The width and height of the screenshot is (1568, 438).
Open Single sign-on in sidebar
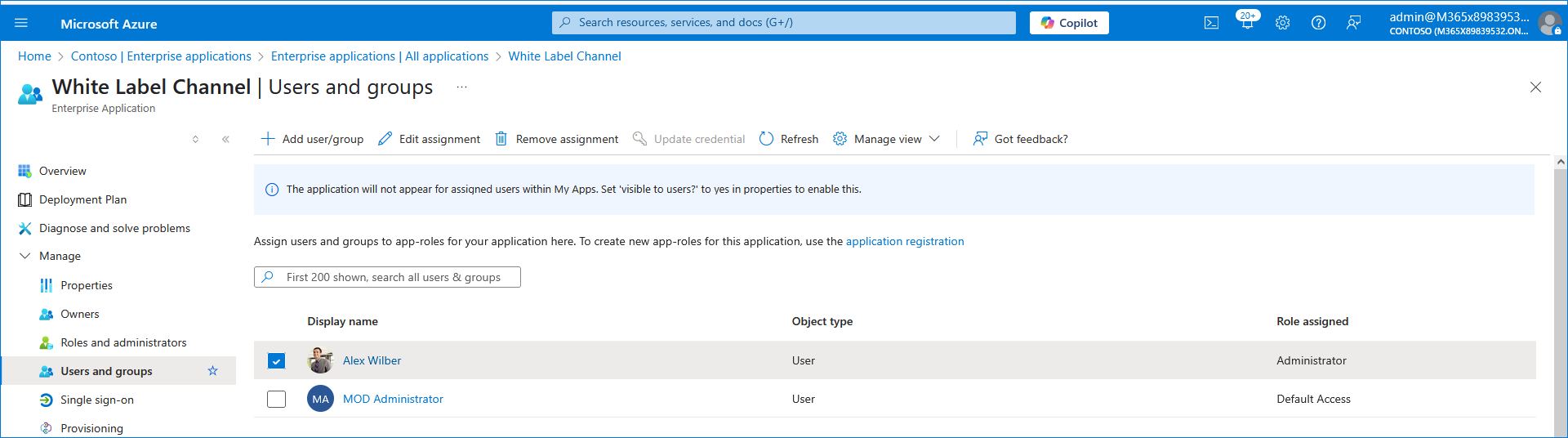point(96,400)
